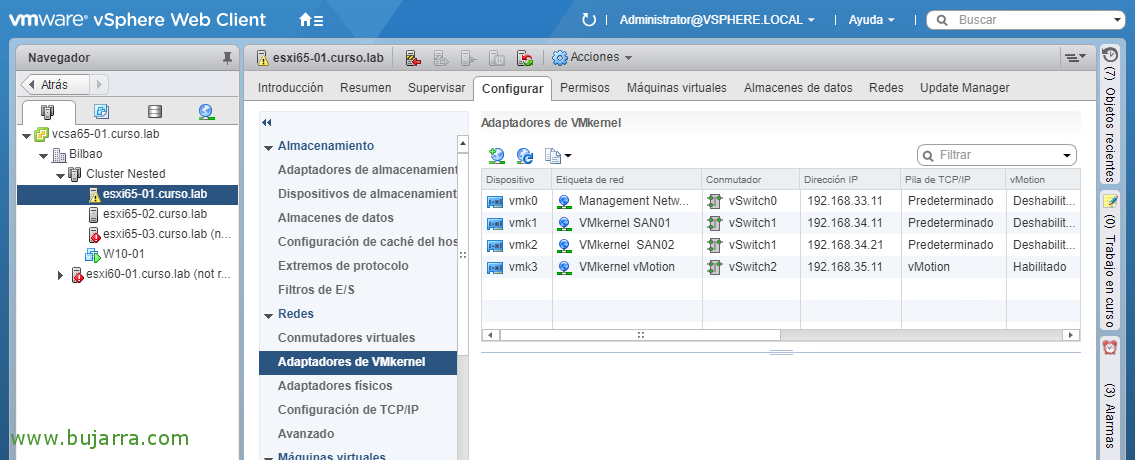The width and height of the screenshot is (1135, 460).
Task: Sort by the Conmutador column header
Action: tap(751, 179)
